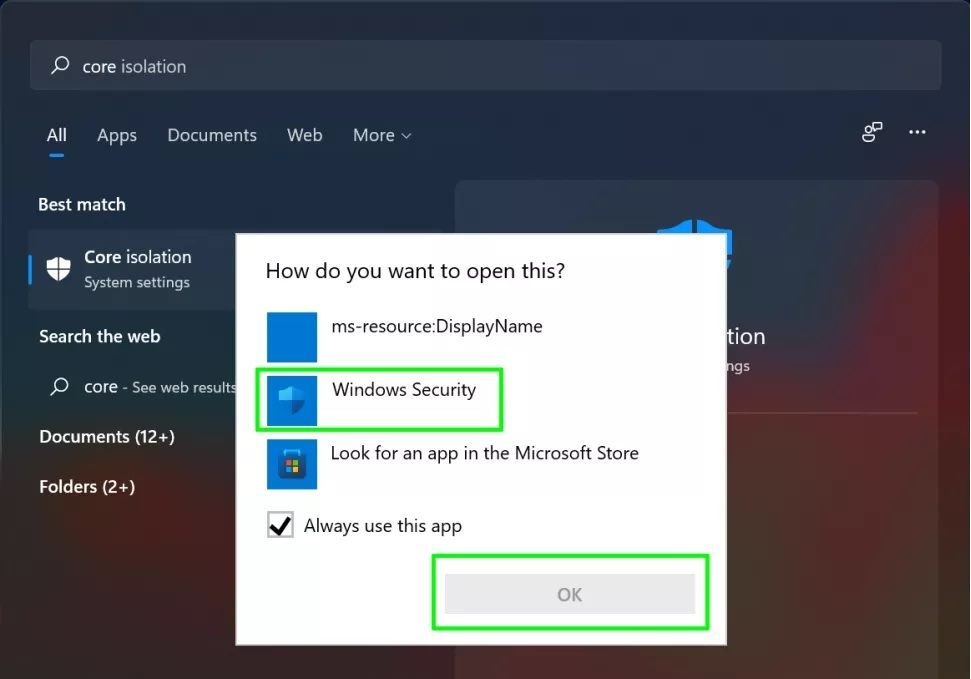The width and height of the screenshot is (971, 679).
Task: Open 'core - See web results' entry
Action: pos(143,387)
